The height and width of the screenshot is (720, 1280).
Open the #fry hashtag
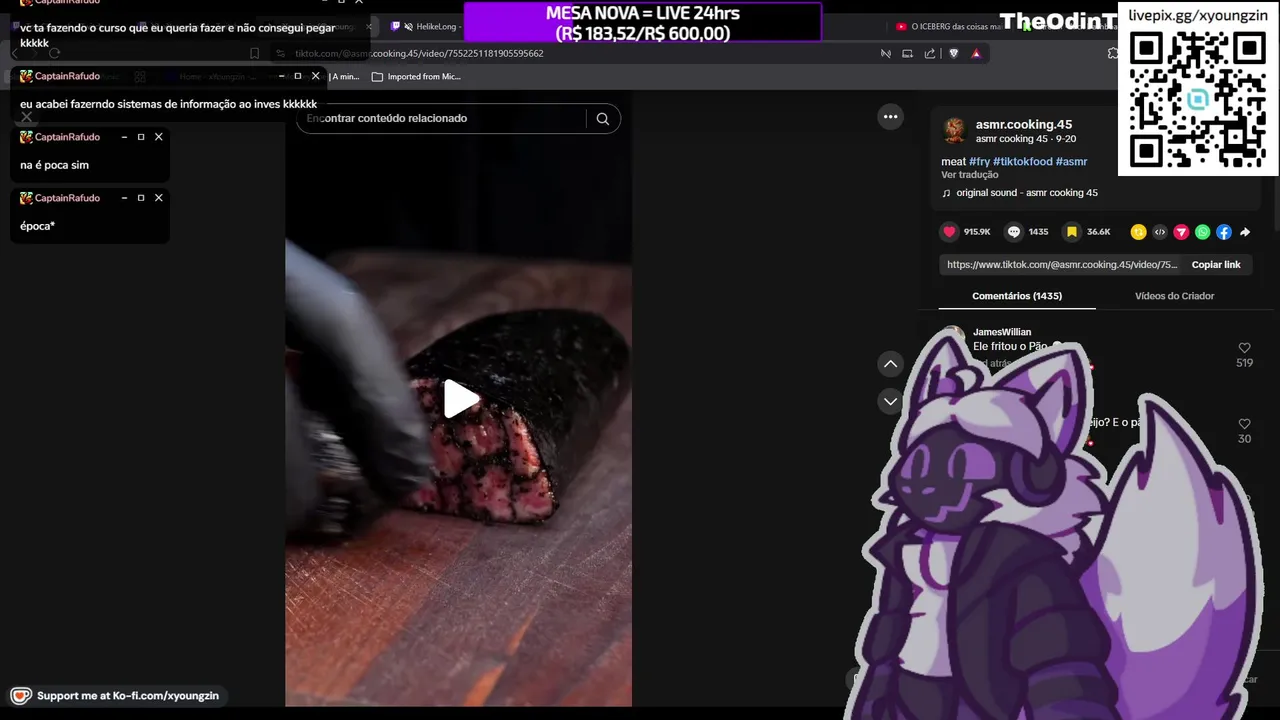(979, 161)
